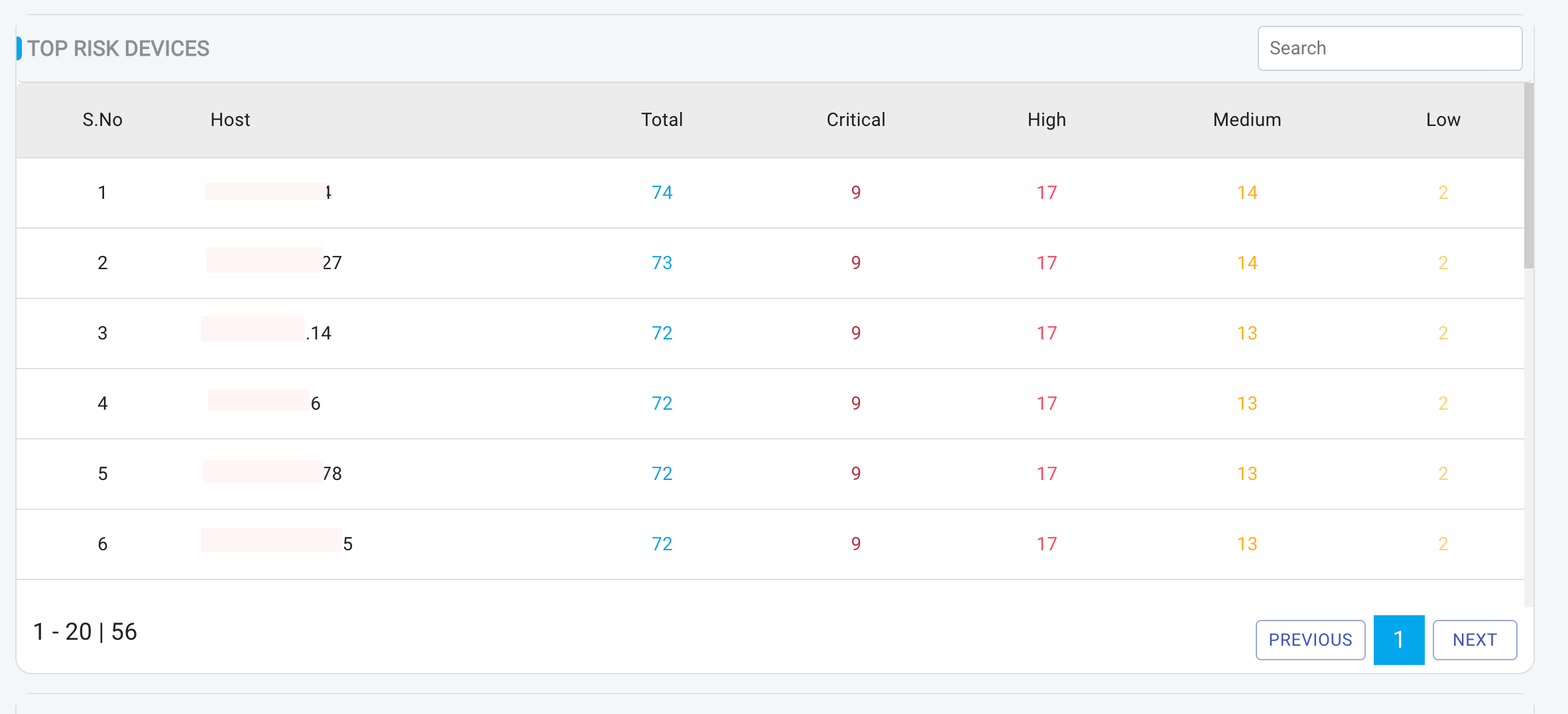1568x714 pixels.
Task: Click critical count 9 in row 4
Action: tap(855, 404)
